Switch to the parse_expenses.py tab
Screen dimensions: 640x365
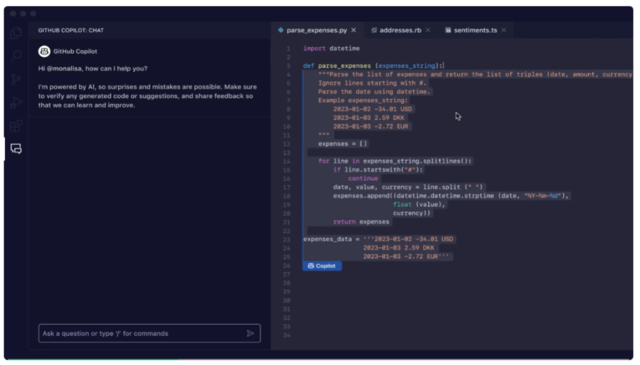click(x=316, y=30)
